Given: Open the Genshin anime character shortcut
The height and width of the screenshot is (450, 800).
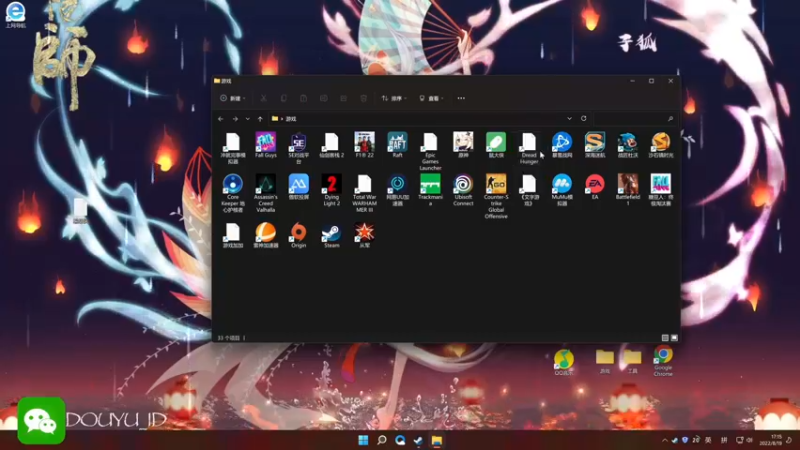Looking at the screenshot, I should tap(463, 145).
